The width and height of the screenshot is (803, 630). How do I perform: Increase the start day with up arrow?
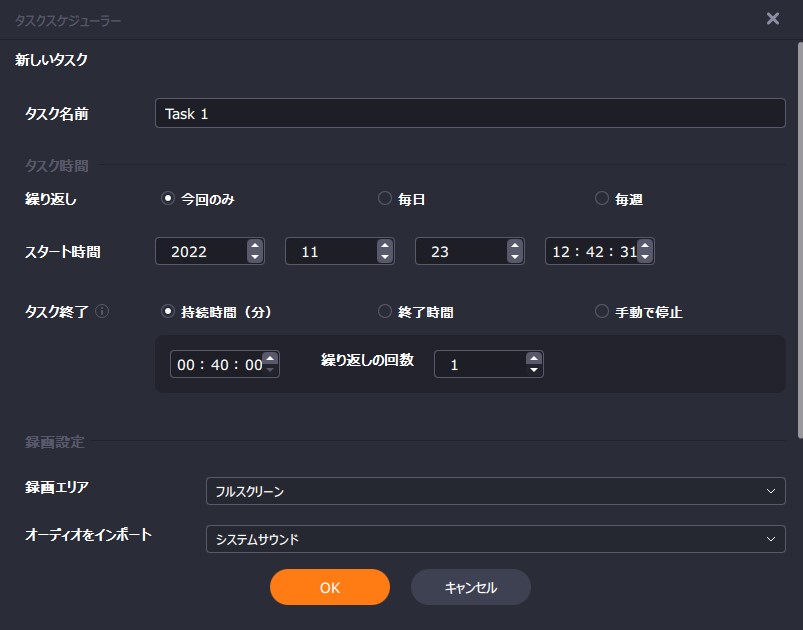[515, 245]
